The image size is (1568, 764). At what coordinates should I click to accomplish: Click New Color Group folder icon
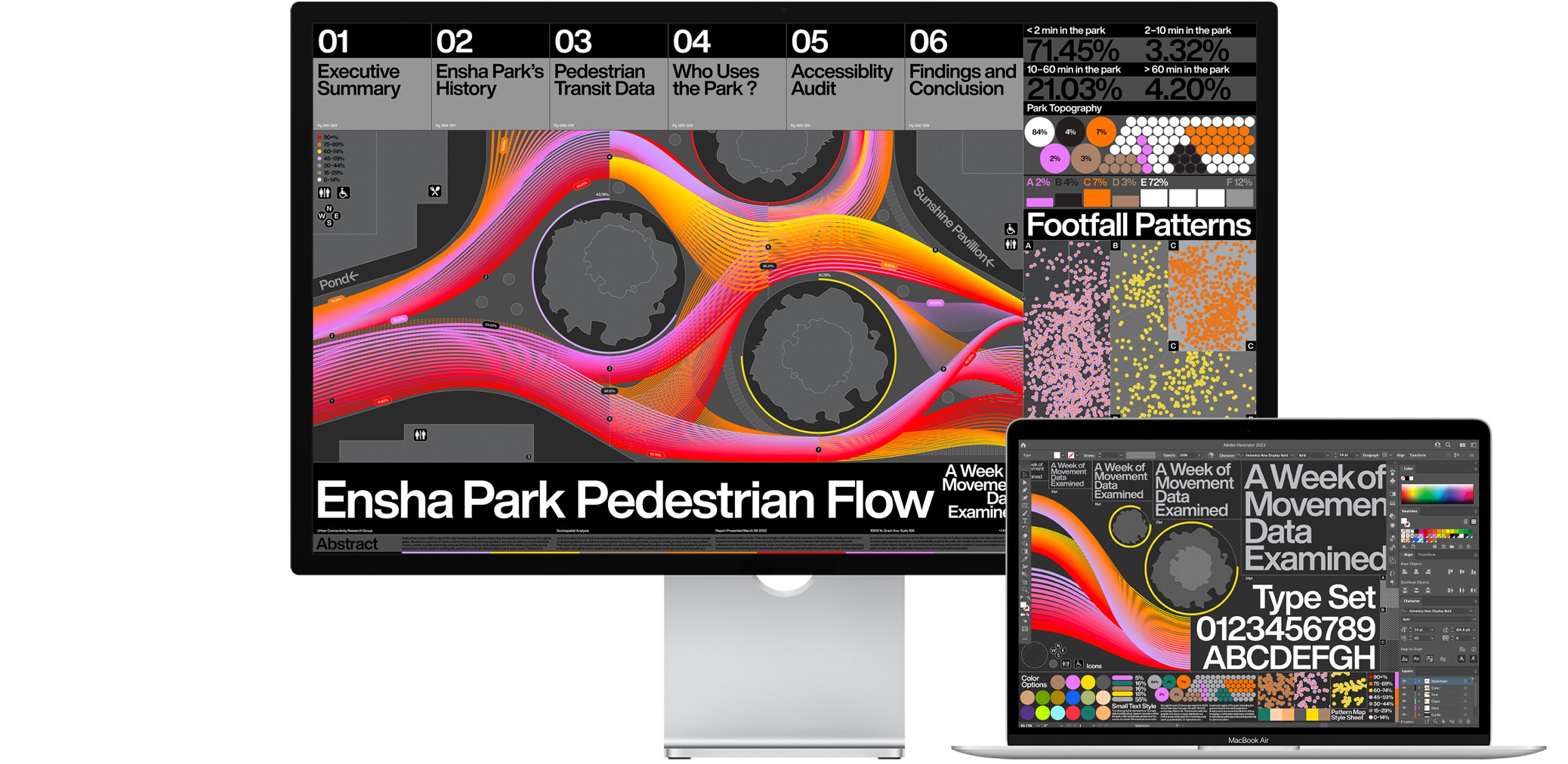(x=1452, y=547)
